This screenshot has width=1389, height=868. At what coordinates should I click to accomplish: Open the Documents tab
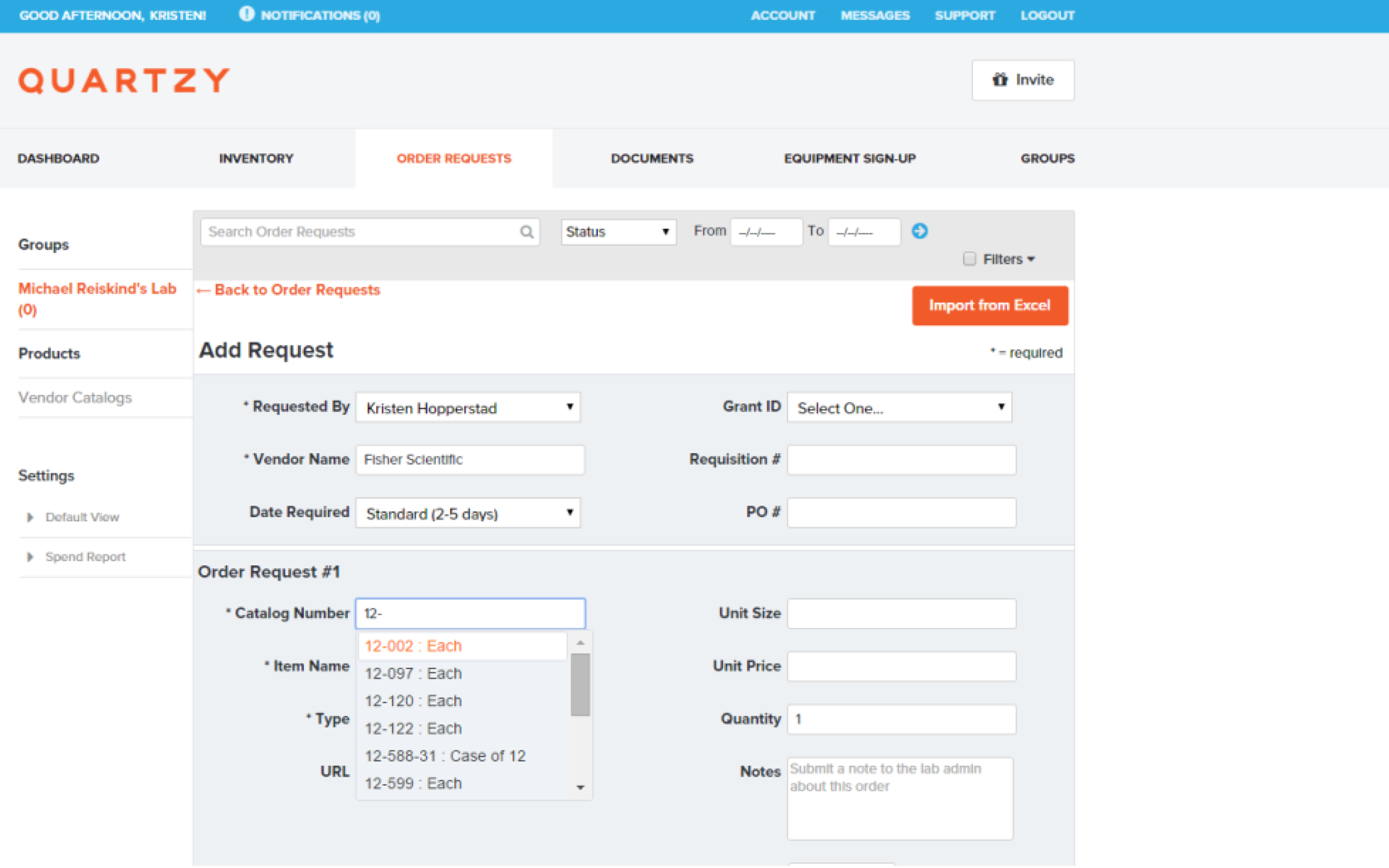(652, 159)
